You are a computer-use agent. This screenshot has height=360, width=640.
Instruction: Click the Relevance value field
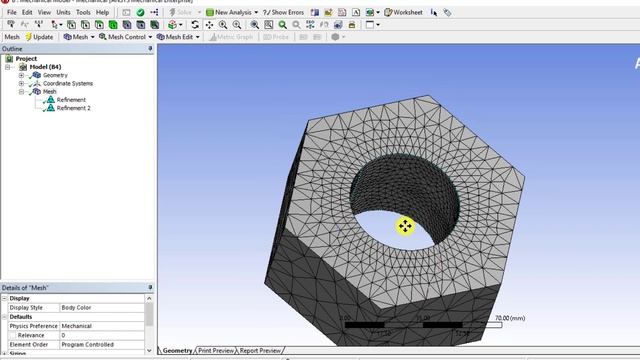(x=102, y=335)
